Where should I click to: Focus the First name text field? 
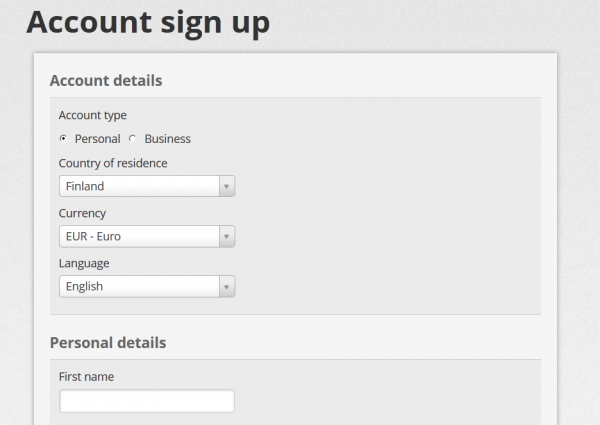click(147, 401)
